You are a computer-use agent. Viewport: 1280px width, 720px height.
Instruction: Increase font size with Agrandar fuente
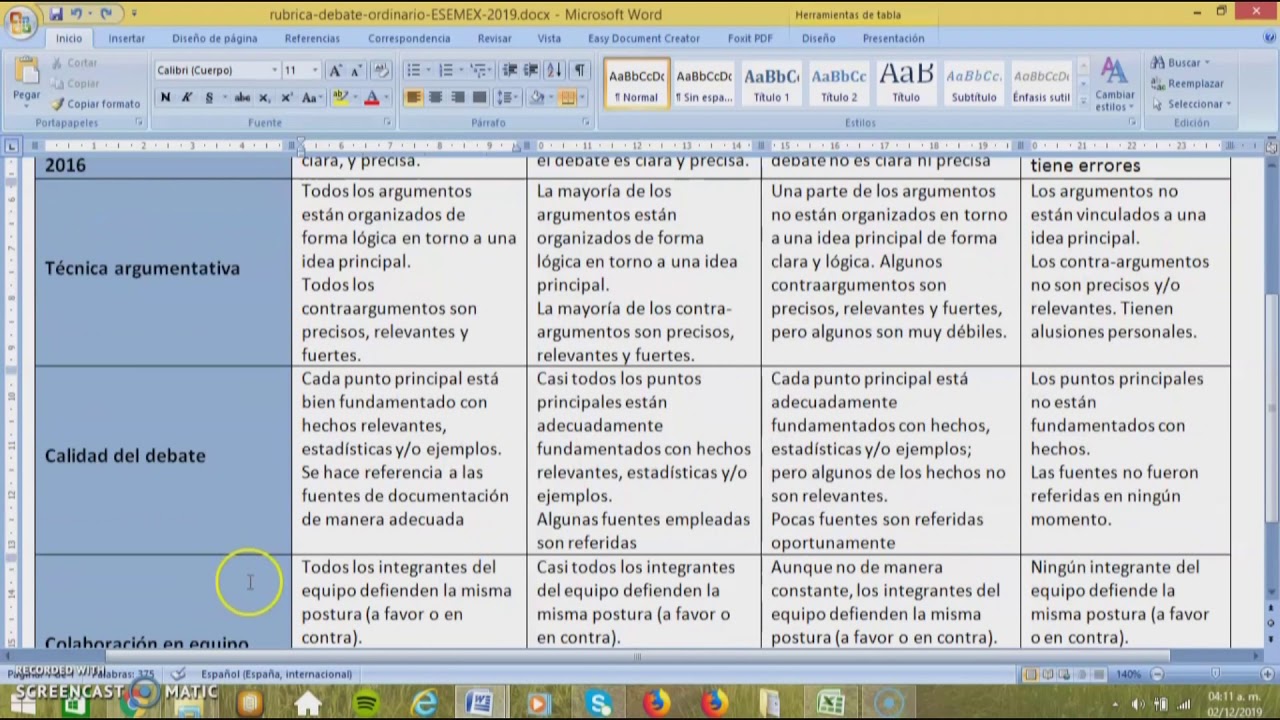335,71
